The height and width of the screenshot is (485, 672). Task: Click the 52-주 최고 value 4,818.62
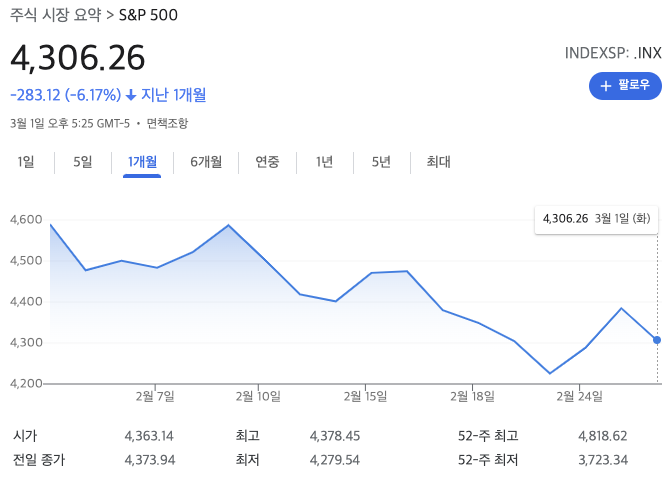[603, 436]
